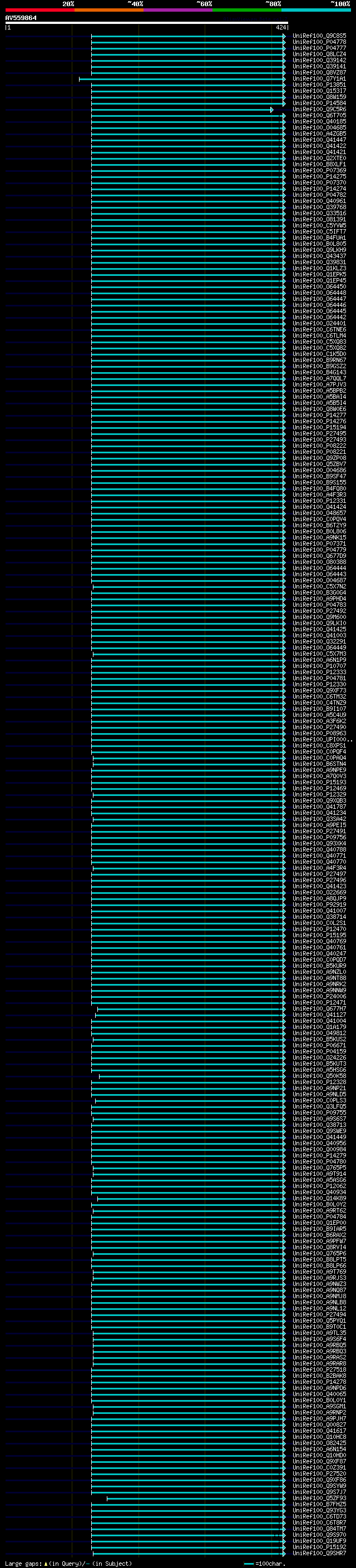This screenshot has height=1568, width=356.
Task: Select the UniRef100_C8XPS1 label
Action: pos(319,746)
